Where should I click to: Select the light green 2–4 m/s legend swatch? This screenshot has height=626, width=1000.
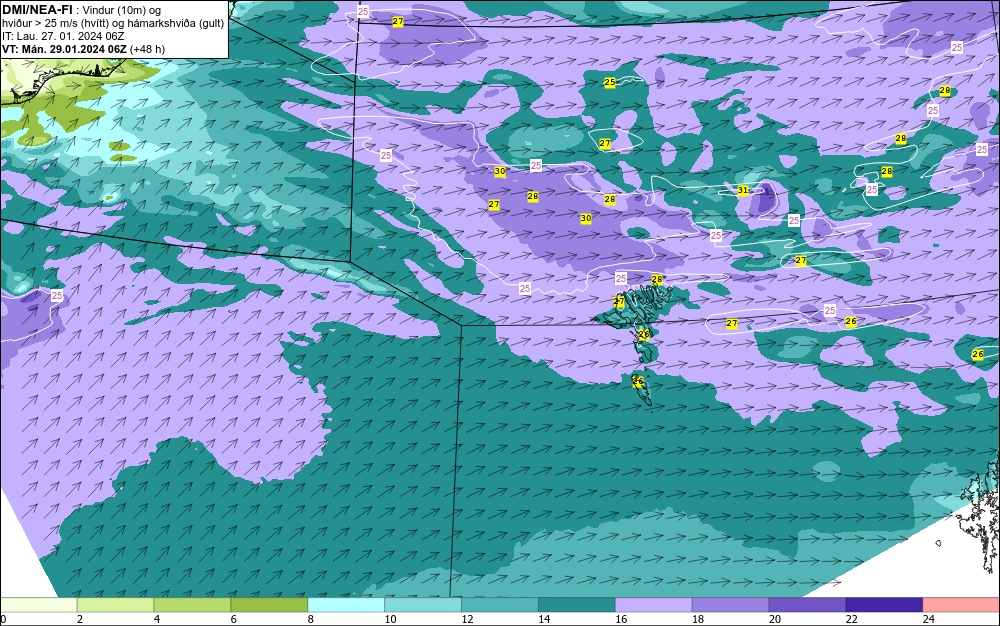click(115, 605)
